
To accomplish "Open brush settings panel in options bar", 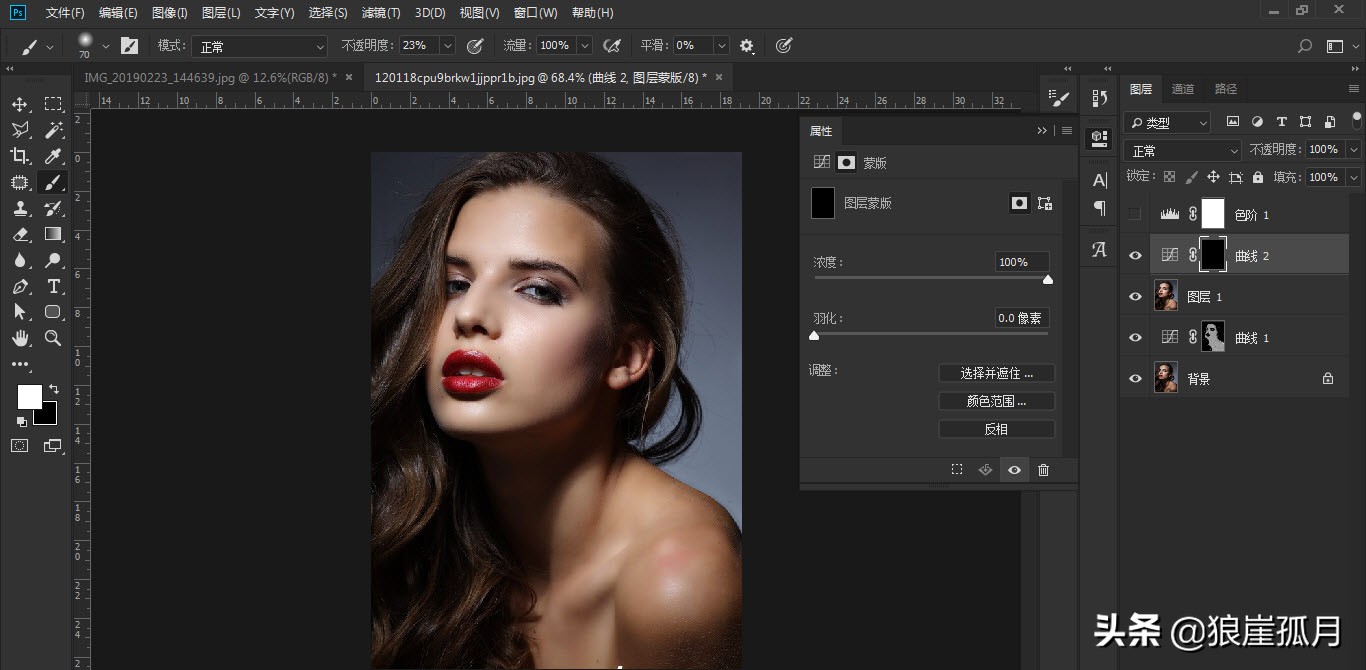I will coord(129,46).
